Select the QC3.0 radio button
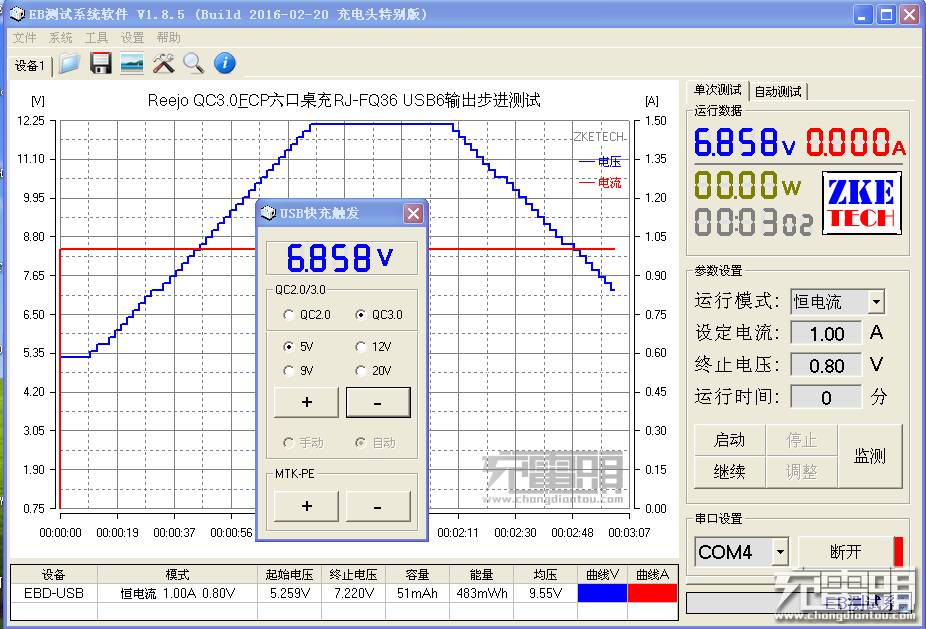The height and width of the screenshot is (629, 926). click(x=360, y=315)
